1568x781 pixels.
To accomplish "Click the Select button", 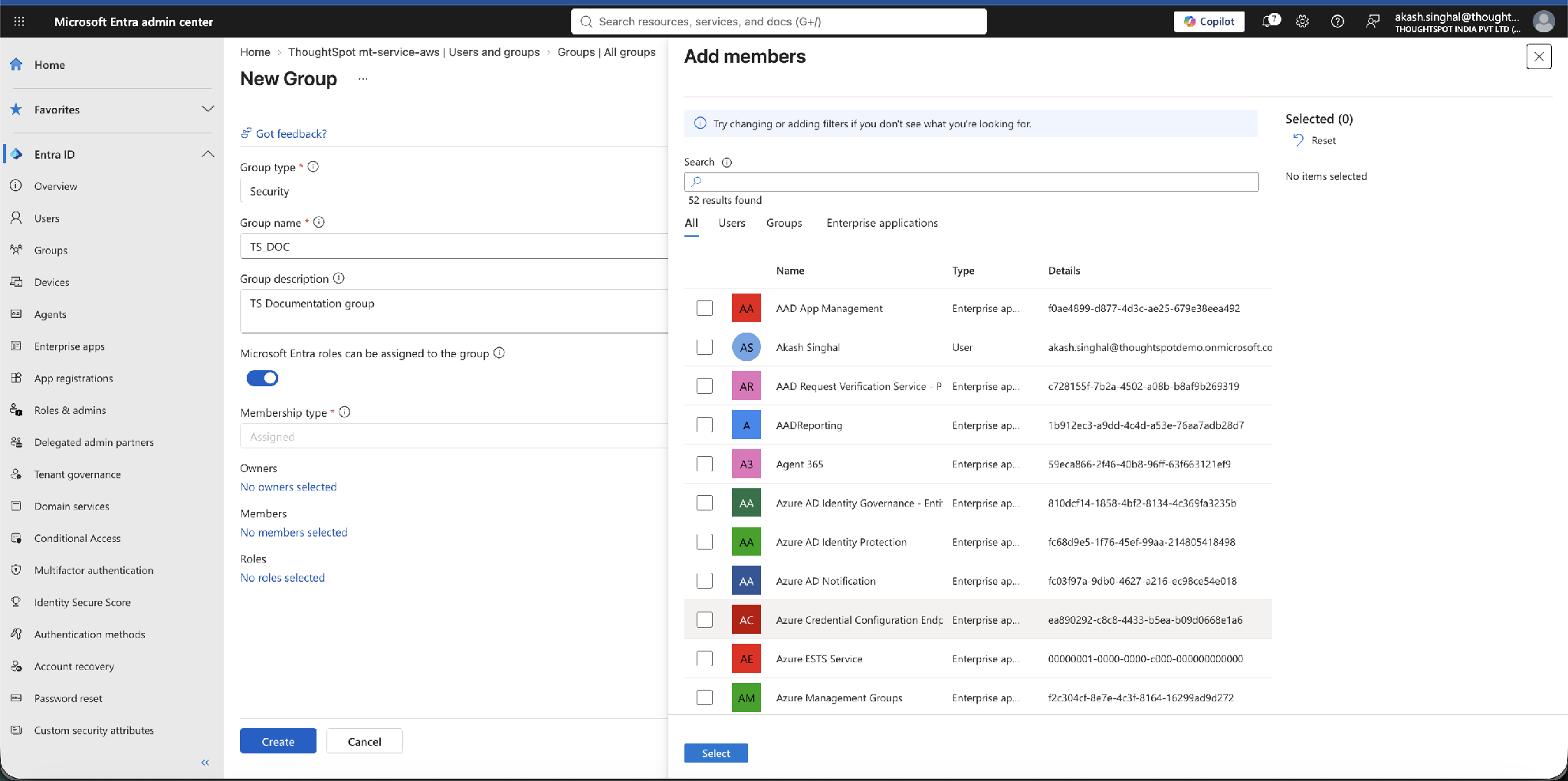I will point(716,753).
